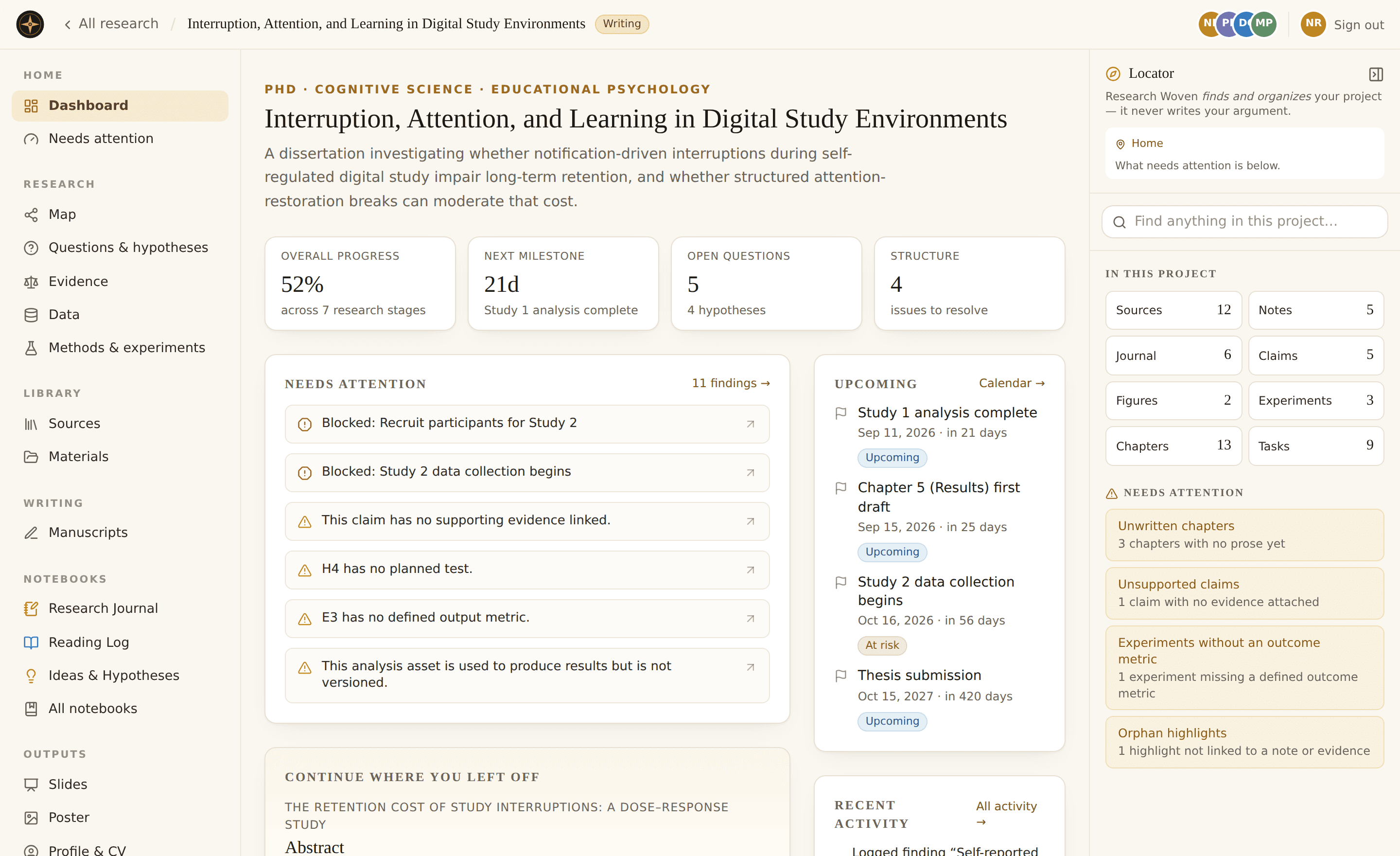Open All notebooks
Image resolution: width=1400 pixels, height=856 pixels.
[120, 708]
